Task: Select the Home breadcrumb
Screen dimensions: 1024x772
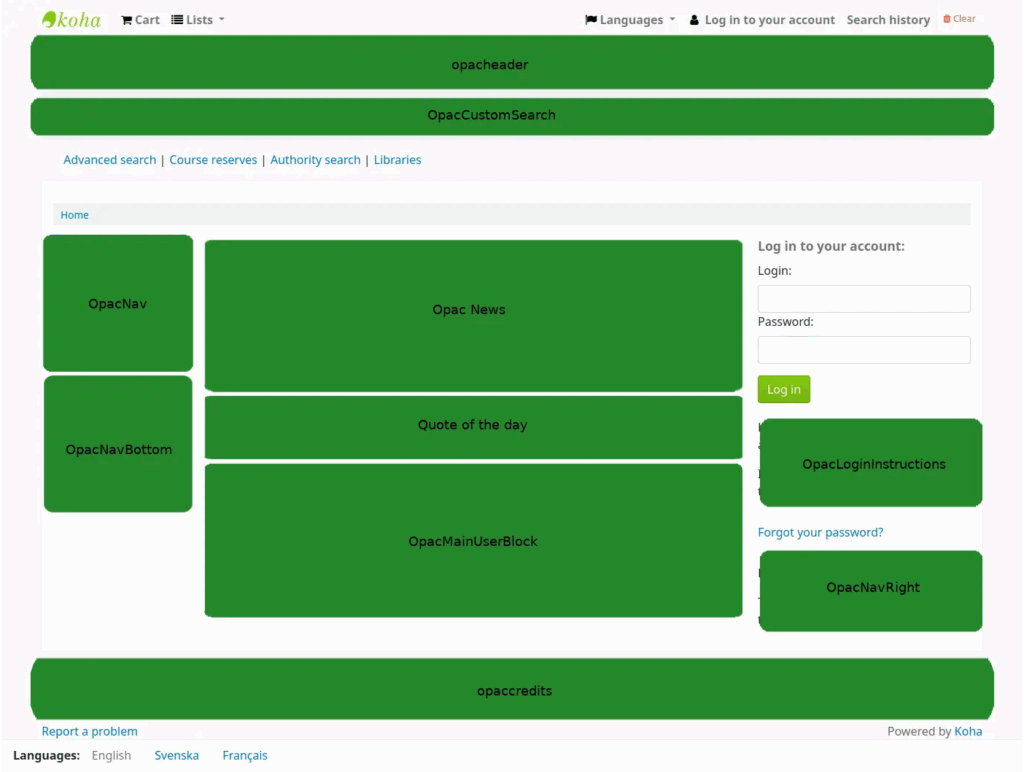Action: coord(74,214)
